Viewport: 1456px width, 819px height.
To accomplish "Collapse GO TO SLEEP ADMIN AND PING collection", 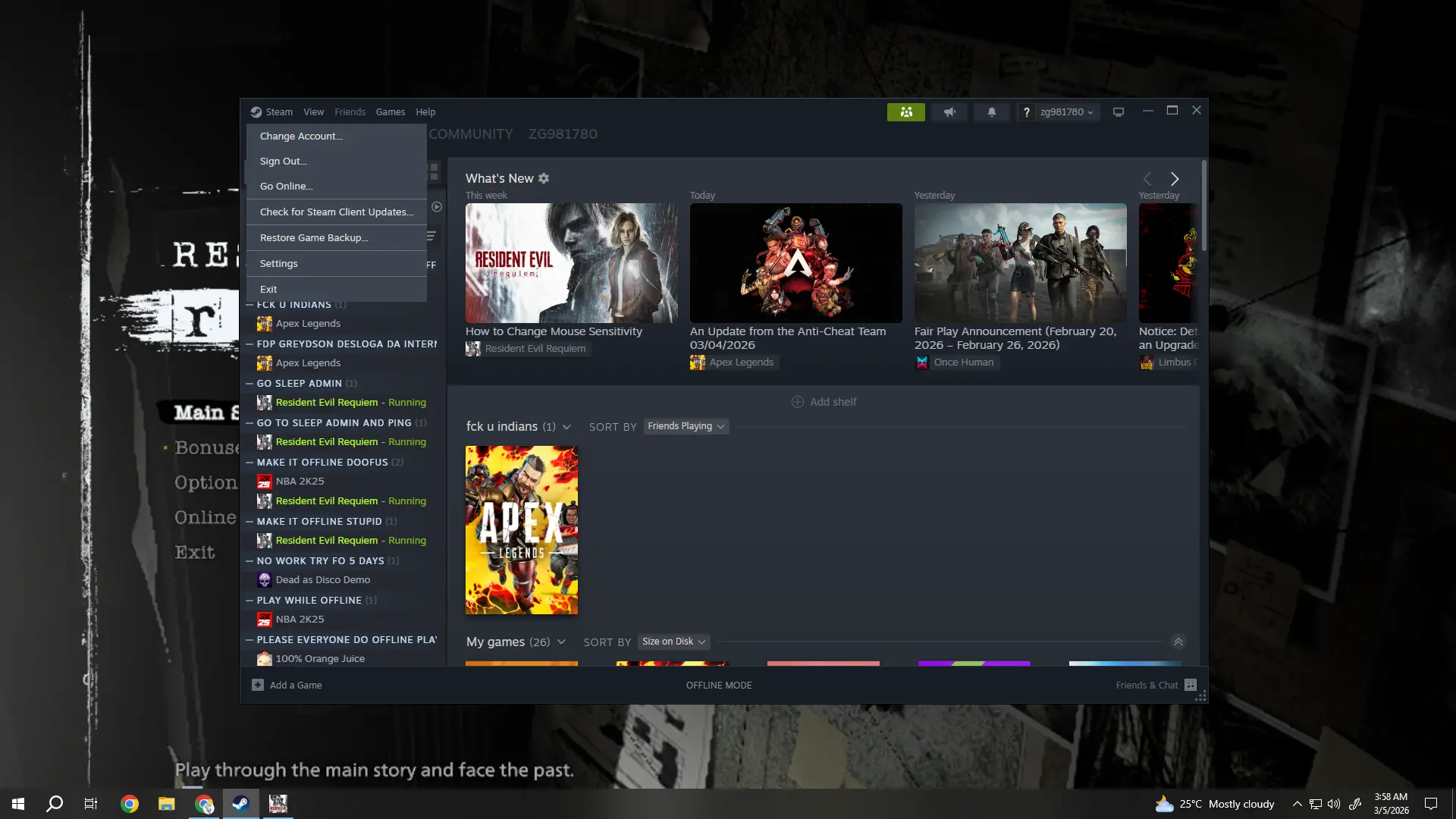I will (249, 423).
